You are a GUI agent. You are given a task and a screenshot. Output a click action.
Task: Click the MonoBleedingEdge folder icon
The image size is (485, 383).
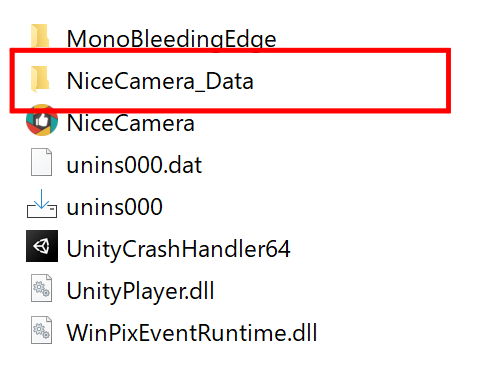point(41,37)
